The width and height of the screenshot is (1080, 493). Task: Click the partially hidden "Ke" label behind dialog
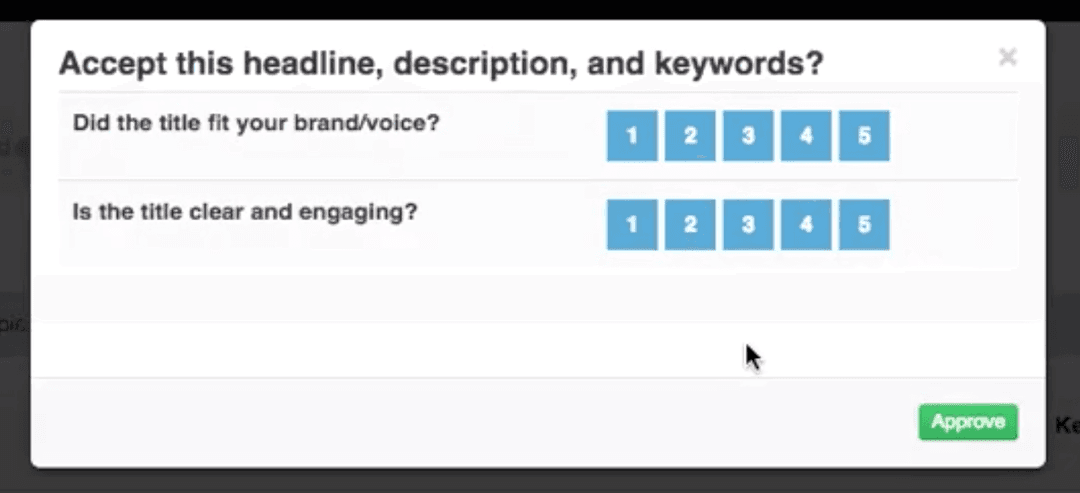pyautogui.click(x=1066, y=425)
